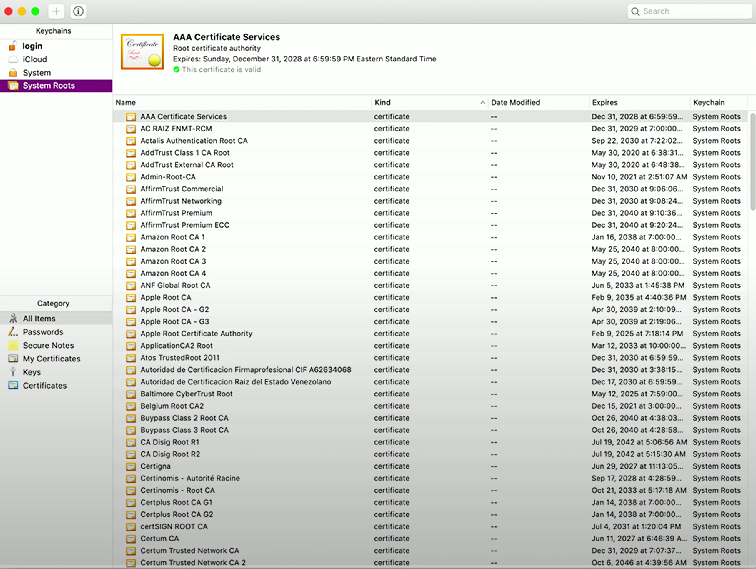
Task: Select Apple Root Certificate Authority row
Action: [431, 334]
